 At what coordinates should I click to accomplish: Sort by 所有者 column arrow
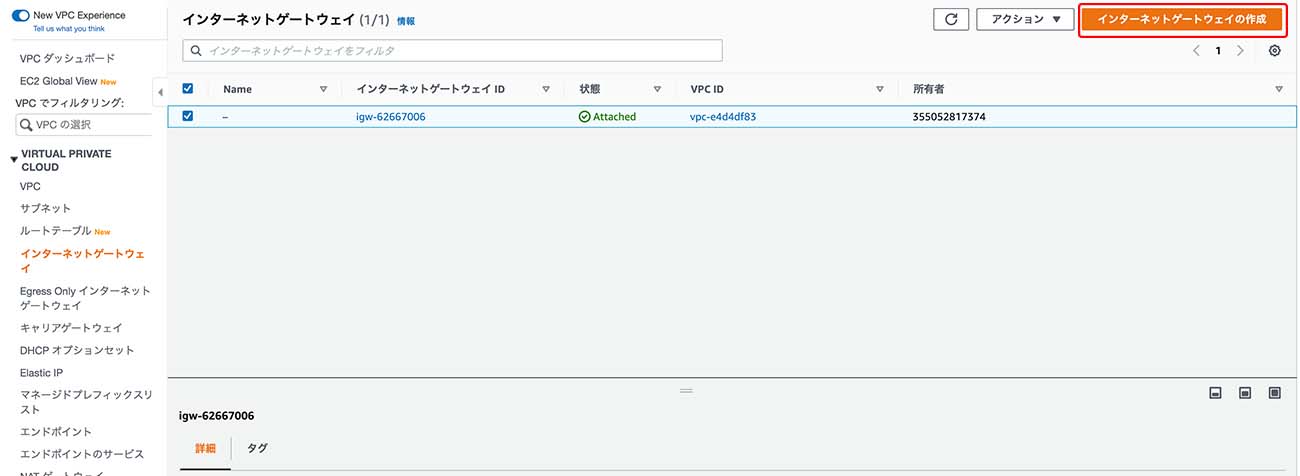coord(1279,89)
